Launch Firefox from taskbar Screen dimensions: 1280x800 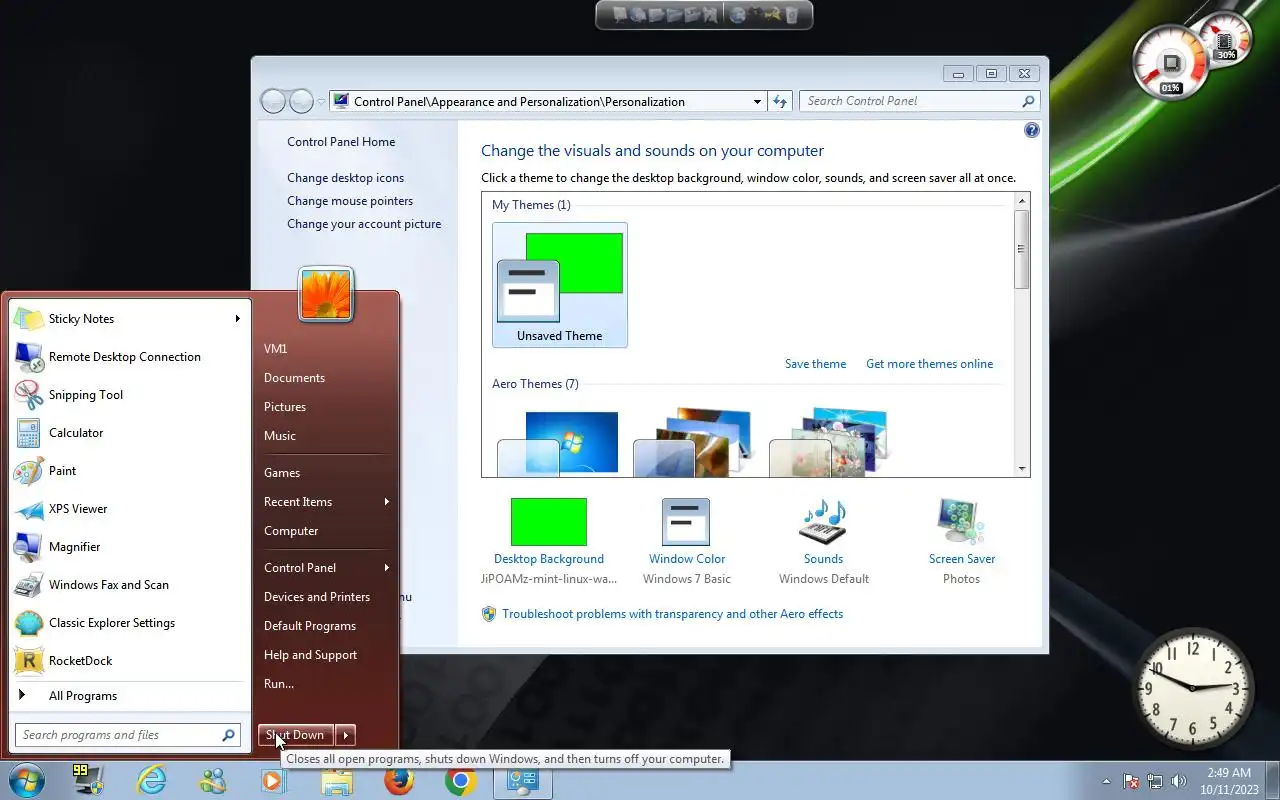point(399,780)
